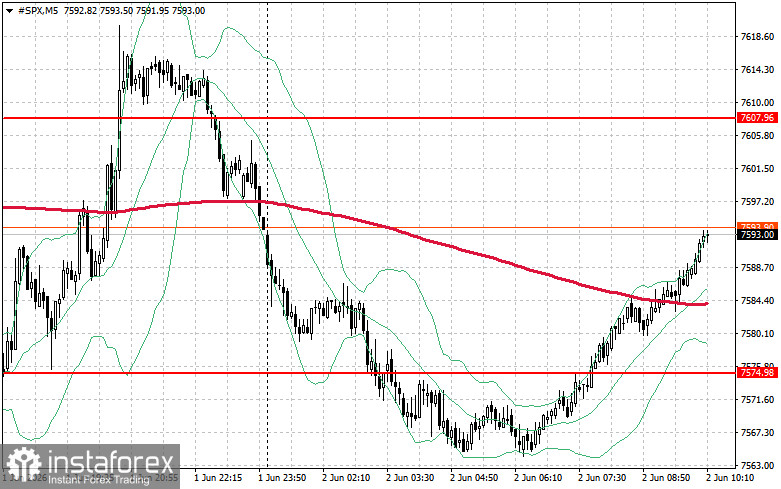
Task: Click the 7563.00 price scale label
Action: tap(757, 466)
